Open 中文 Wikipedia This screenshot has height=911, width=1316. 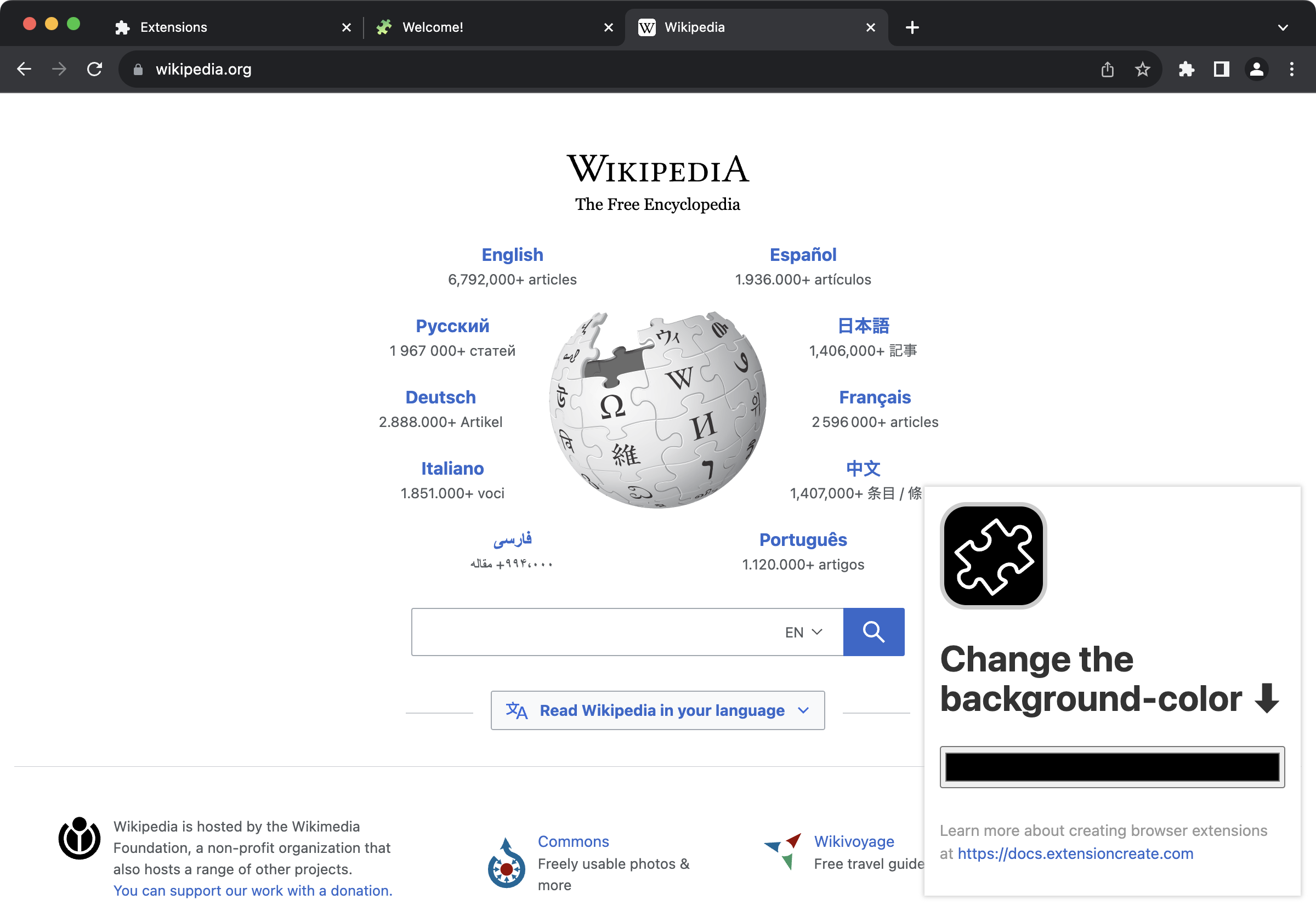click(863, 469)
